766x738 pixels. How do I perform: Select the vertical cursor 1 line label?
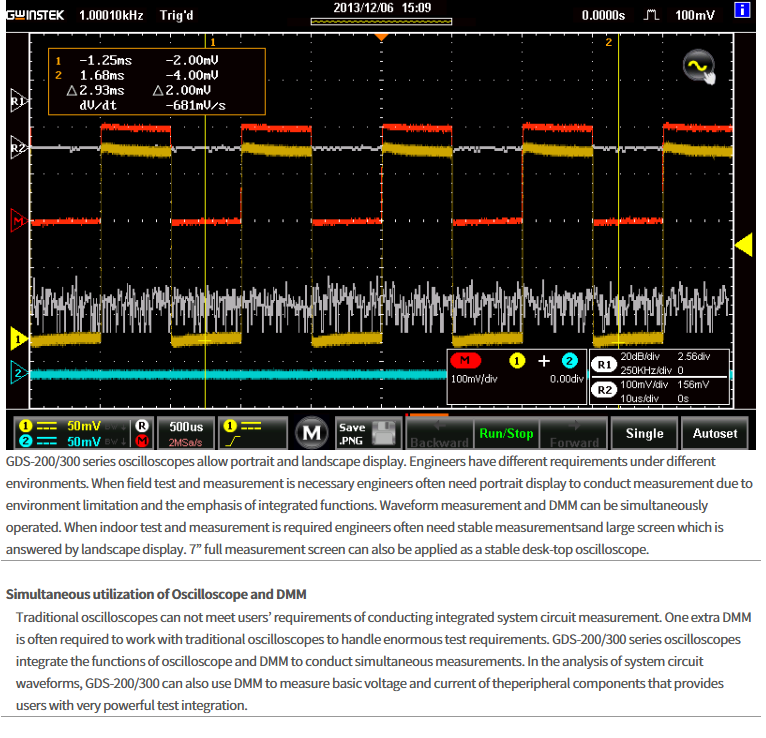(213, 42)
